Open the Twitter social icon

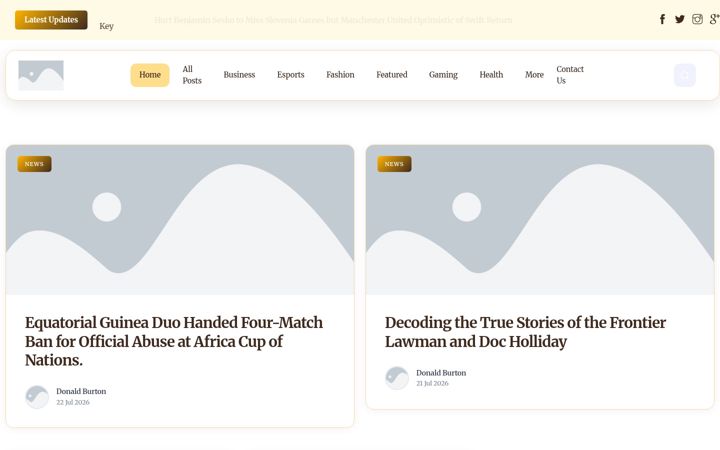coord(680,19)
